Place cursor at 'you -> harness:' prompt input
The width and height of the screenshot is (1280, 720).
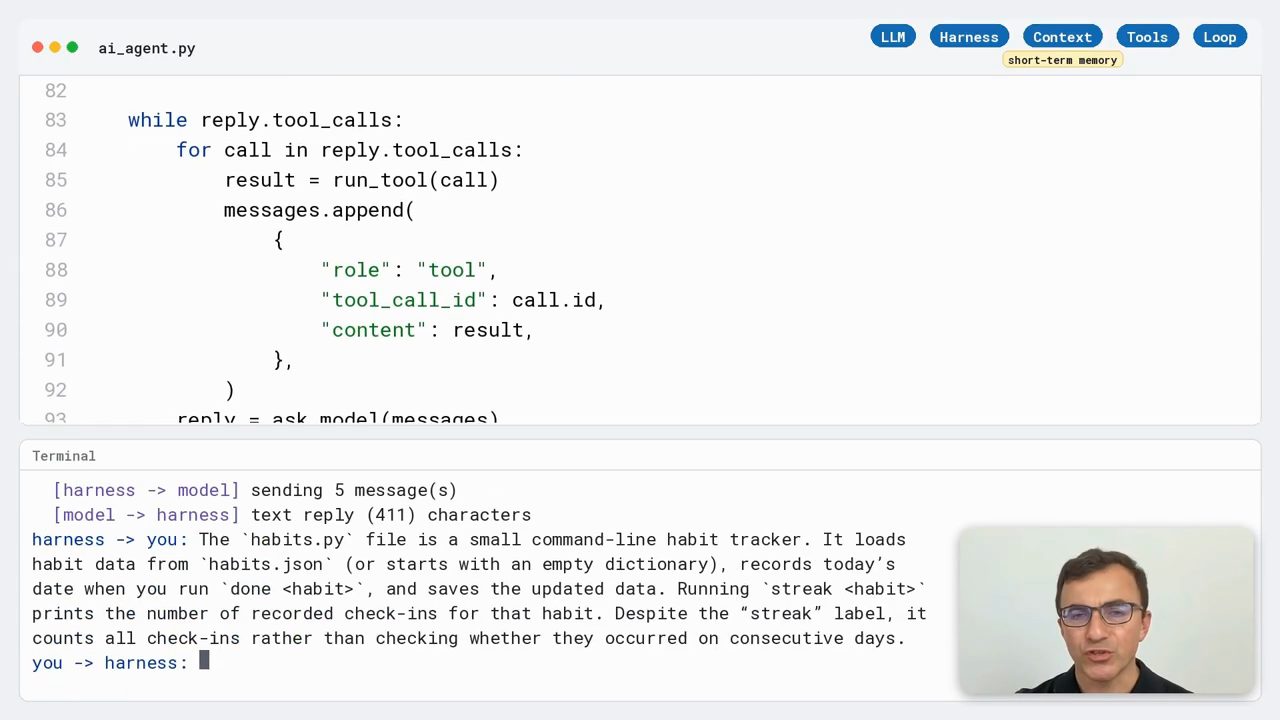[204, 660]
